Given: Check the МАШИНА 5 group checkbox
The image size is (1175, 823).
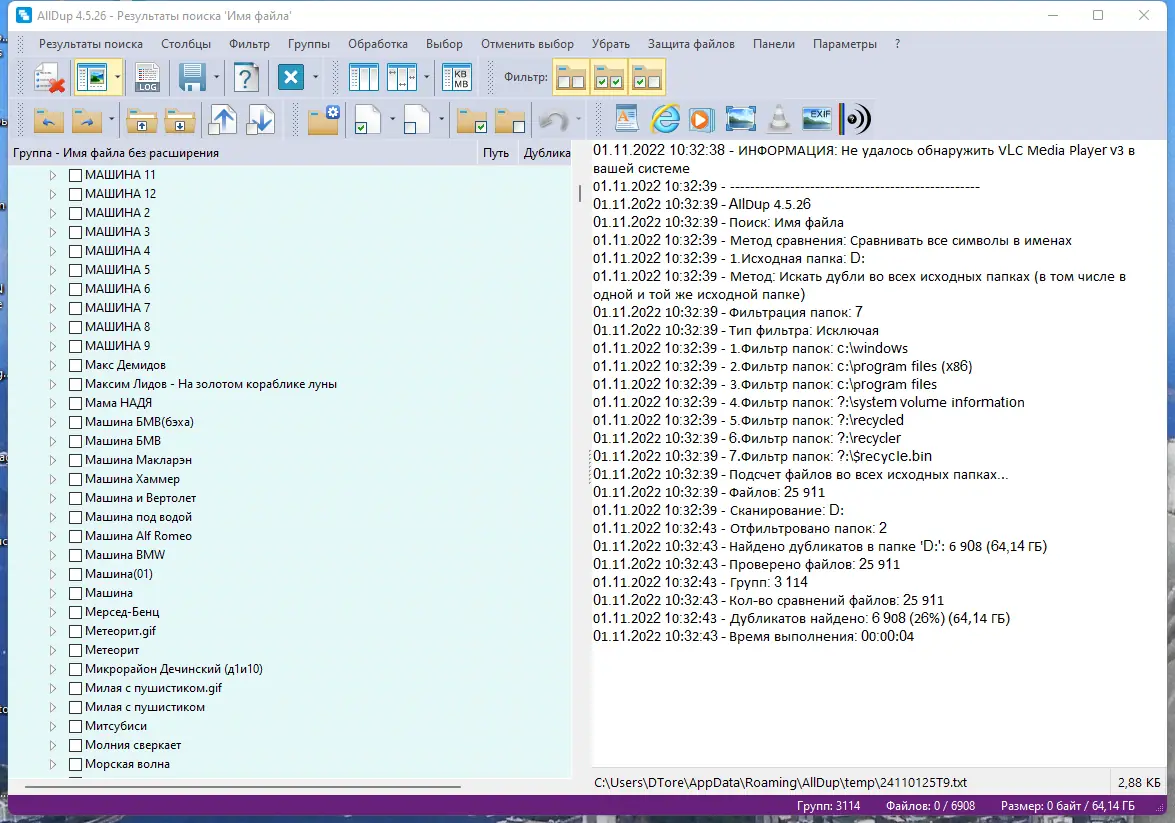Looking at the screenshot, I should click(75, 270).
